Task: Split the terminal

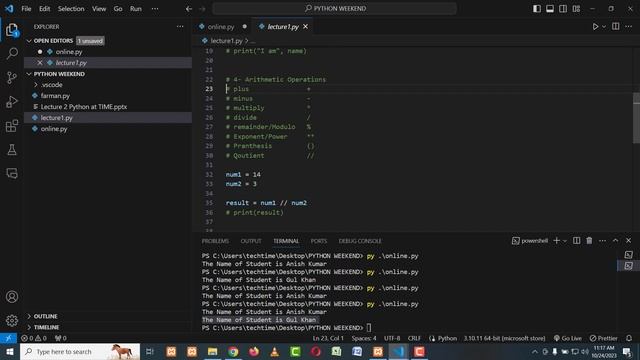Action: coord(576,241)
